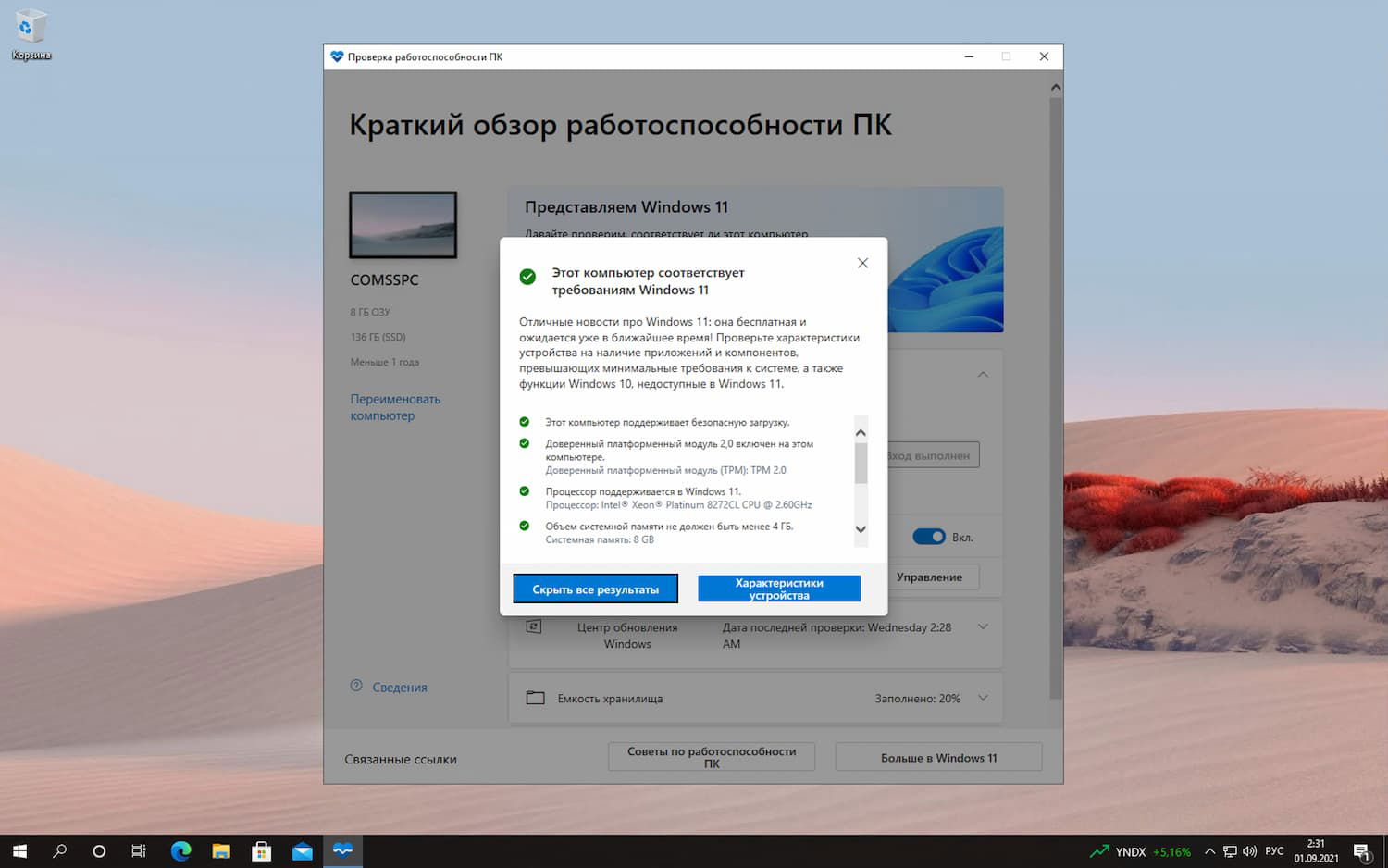The width and height of the screenshot is (1388, 868).
Task: Open the notification center icon
Action: pyautogui.click(x=1362, y=851)
